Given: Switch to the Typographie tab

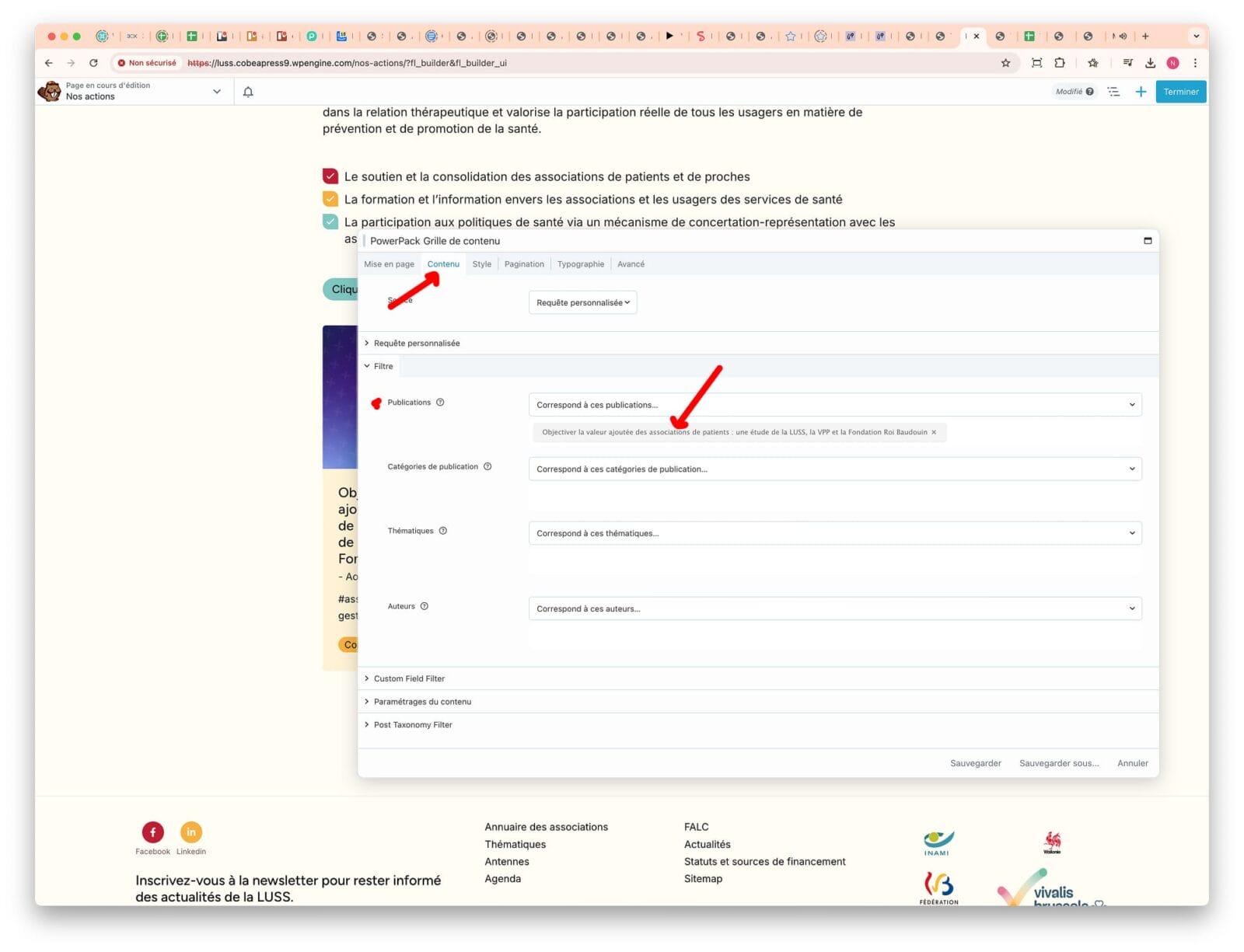Looking at the screenshot, I should pyautogui.click(x=580, y=264).
